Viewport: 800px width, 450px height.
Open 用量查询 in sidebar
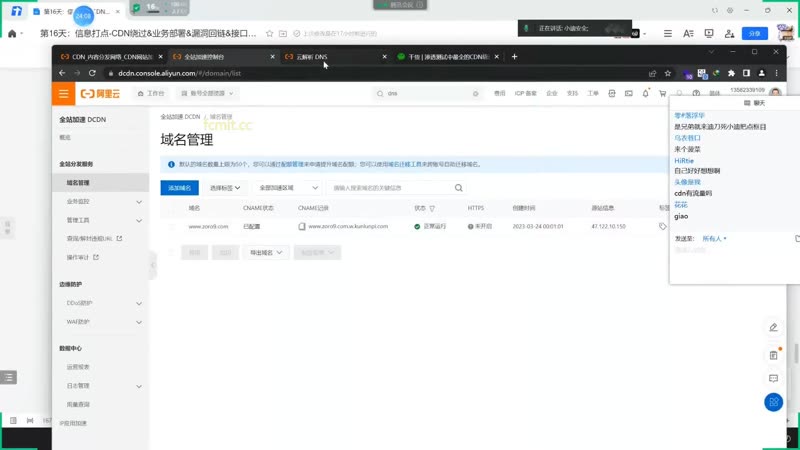(x=78, y=405)
